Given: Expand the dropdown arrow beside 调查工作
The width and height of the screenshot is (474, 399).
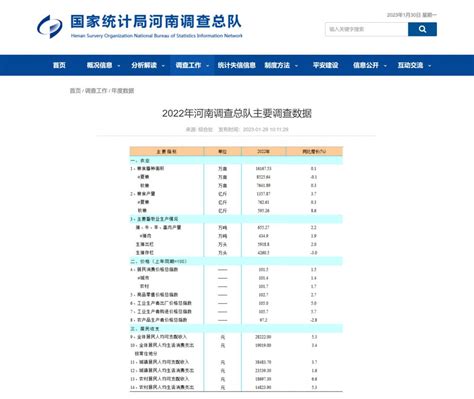Looking at the screenshot, I should tap(207, 66).
